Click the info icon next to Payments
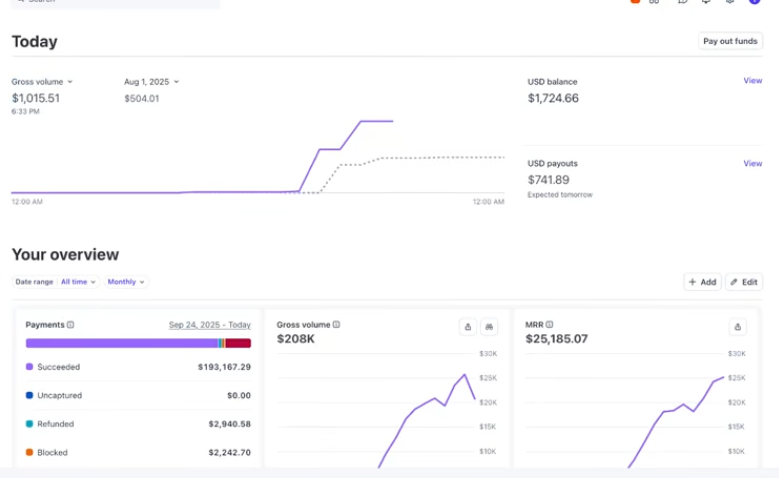779x478 pixels. pyautogui.click(x=71, y=324)
